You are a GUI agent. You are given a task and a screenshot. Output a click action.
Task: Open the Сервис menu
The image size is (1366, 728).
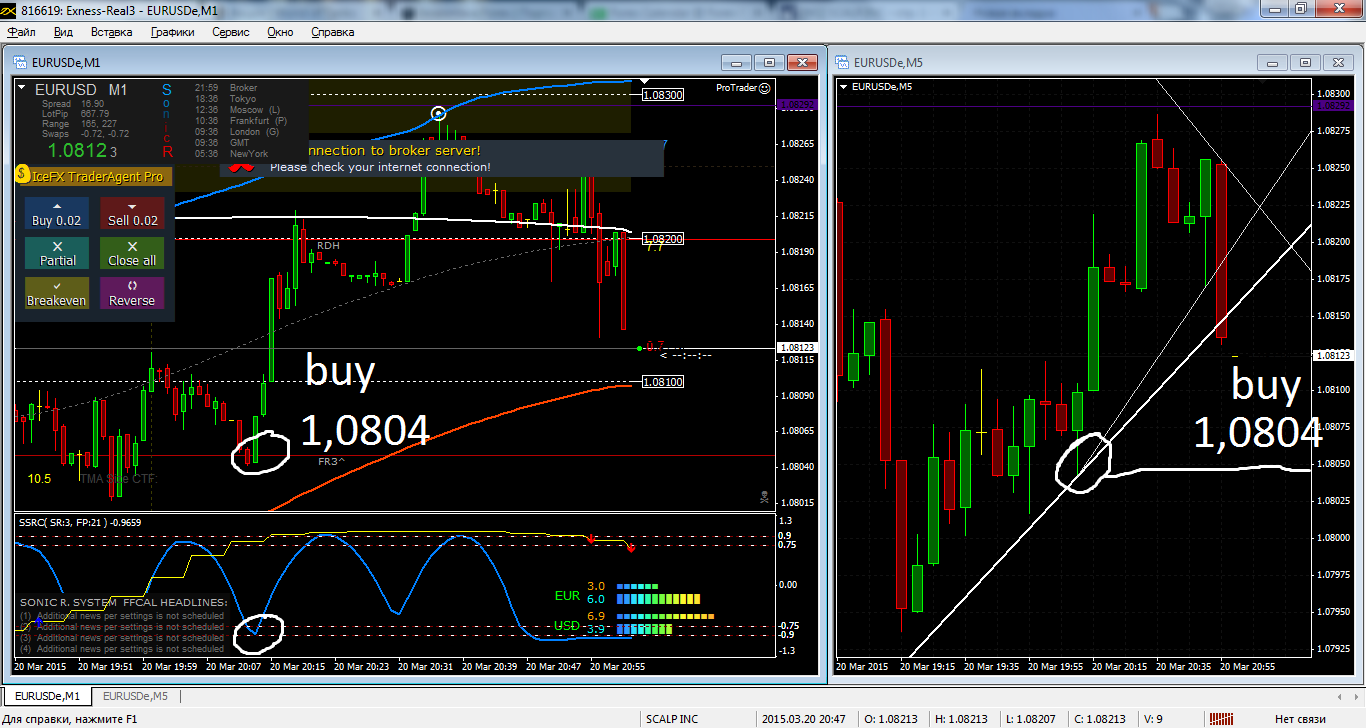point(231,32)
